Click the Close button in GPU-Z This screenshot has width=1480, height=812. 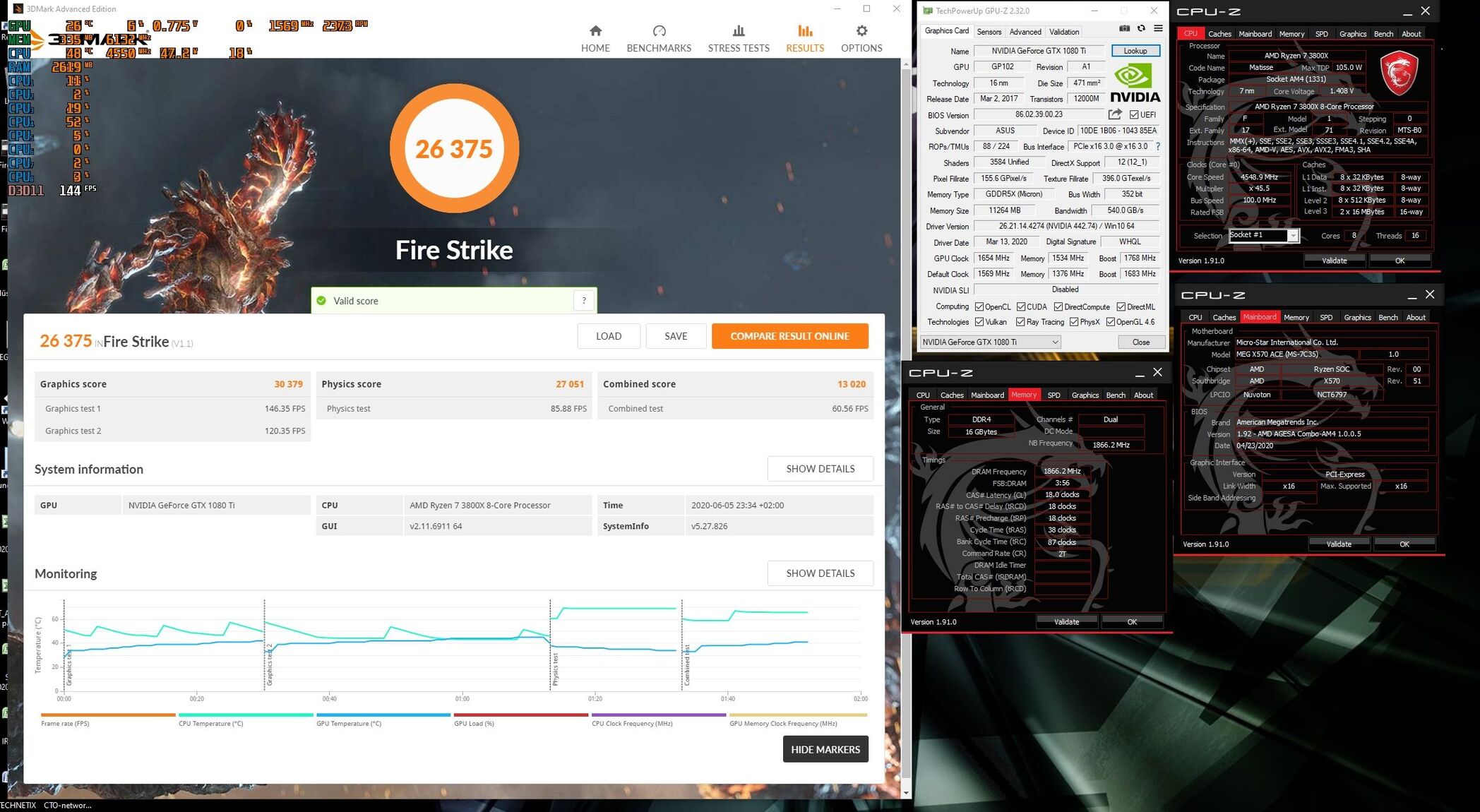pos(1141,342)
